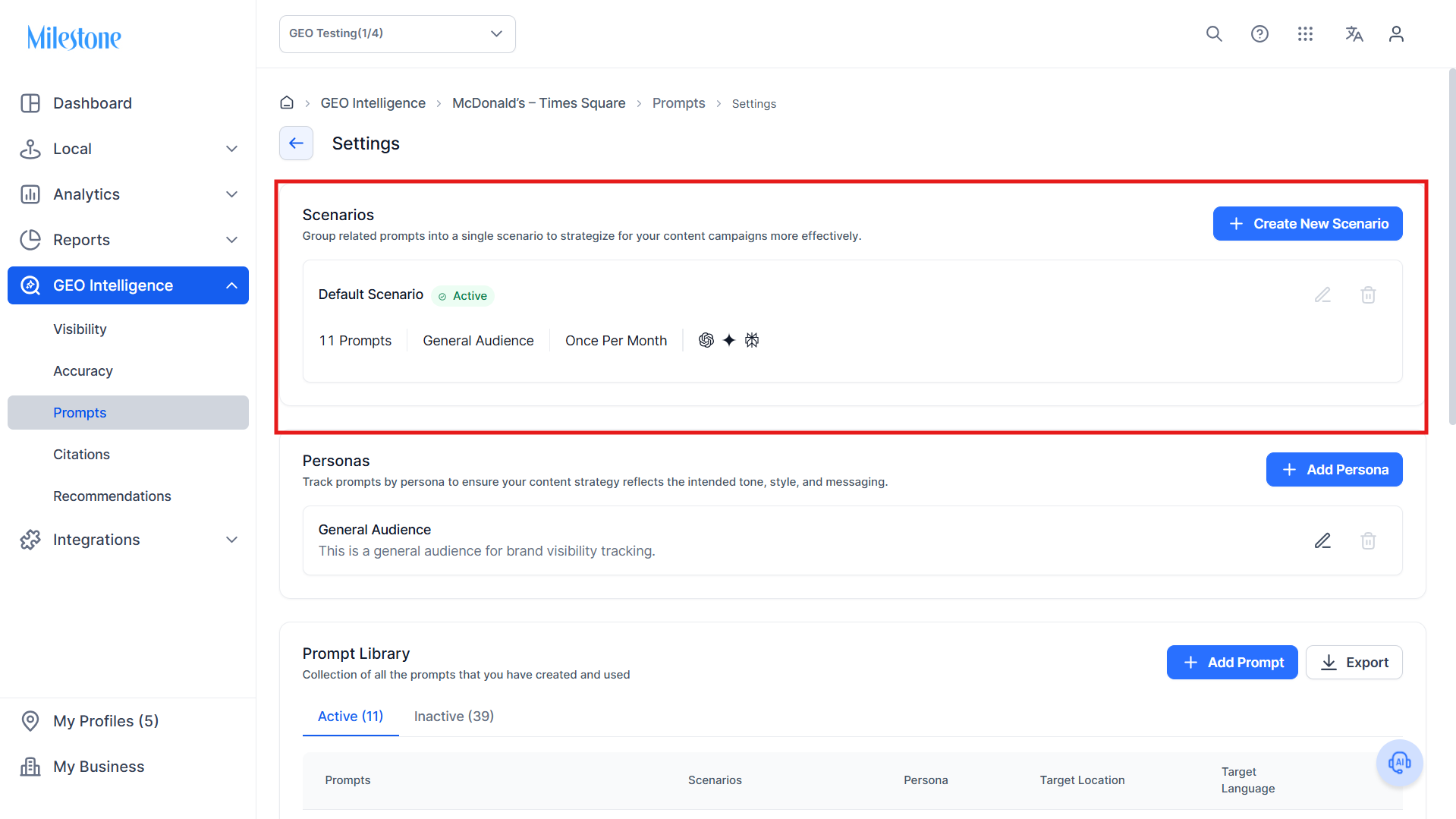Open the user account icon

(1396, 34)
